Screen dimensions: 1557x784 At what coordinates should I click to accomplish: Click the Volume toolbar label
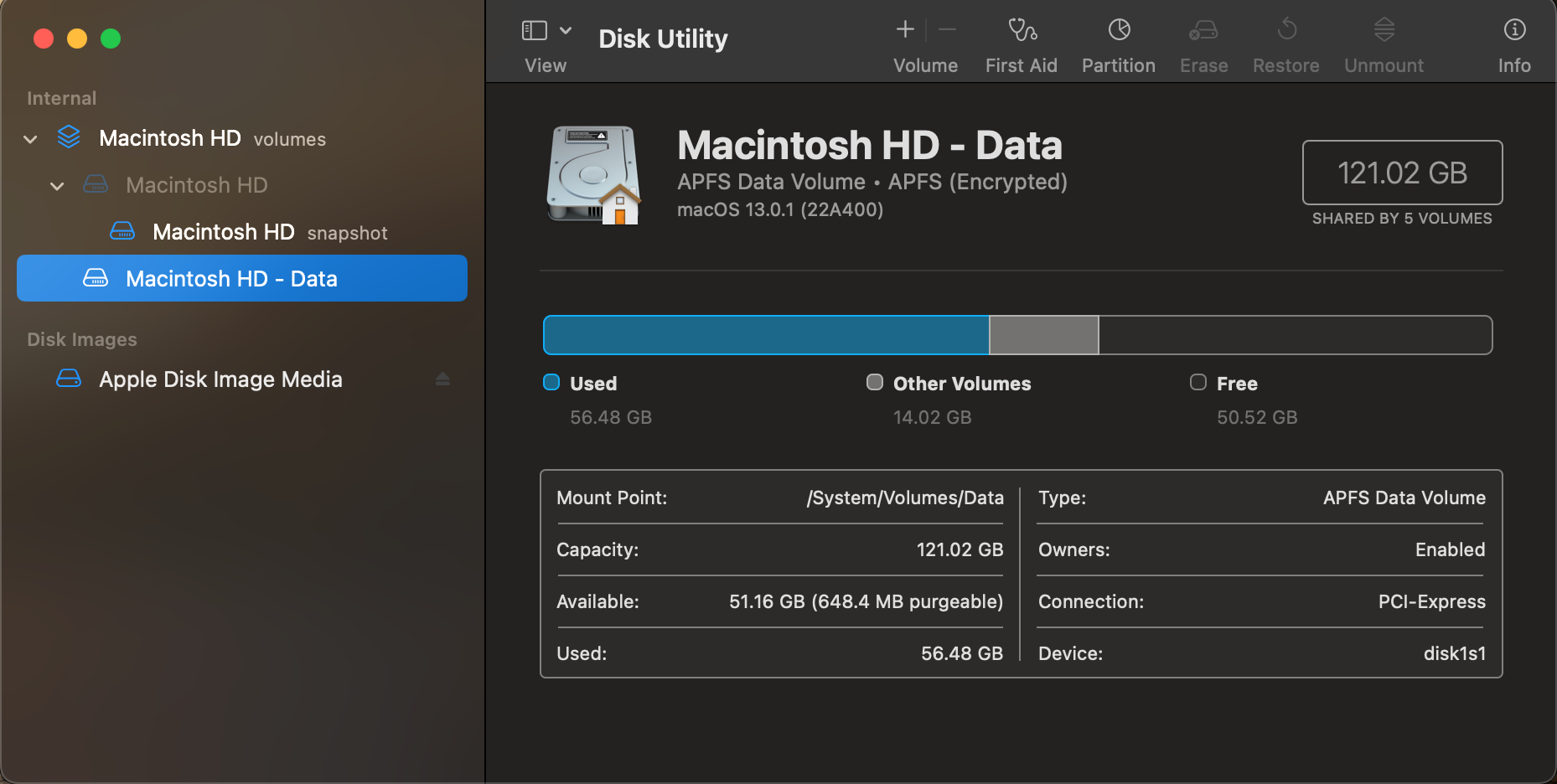click(925, 65)
